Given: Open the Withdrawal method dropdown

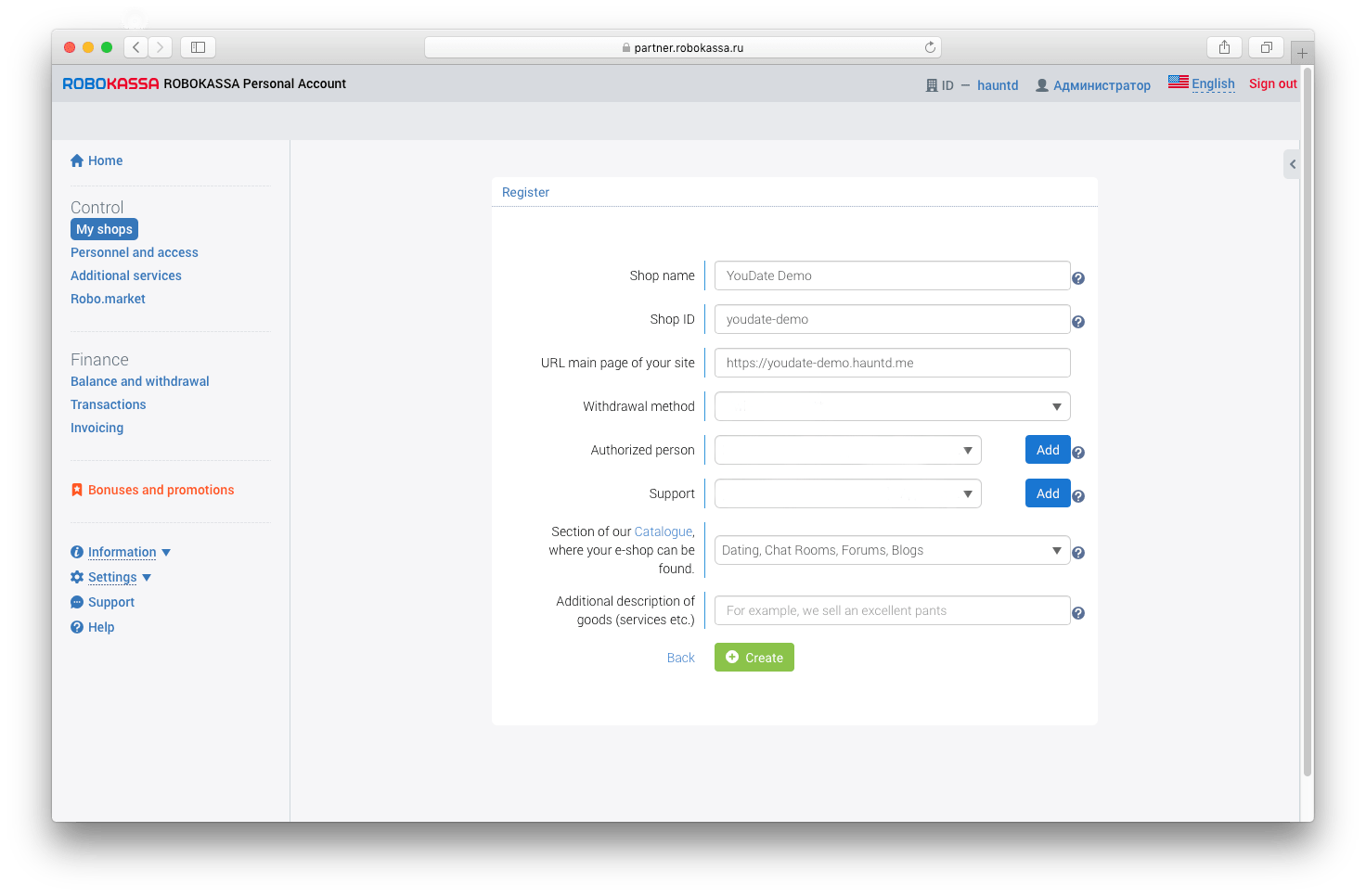Looking at the screenshot, I should [x=892, y=406].
